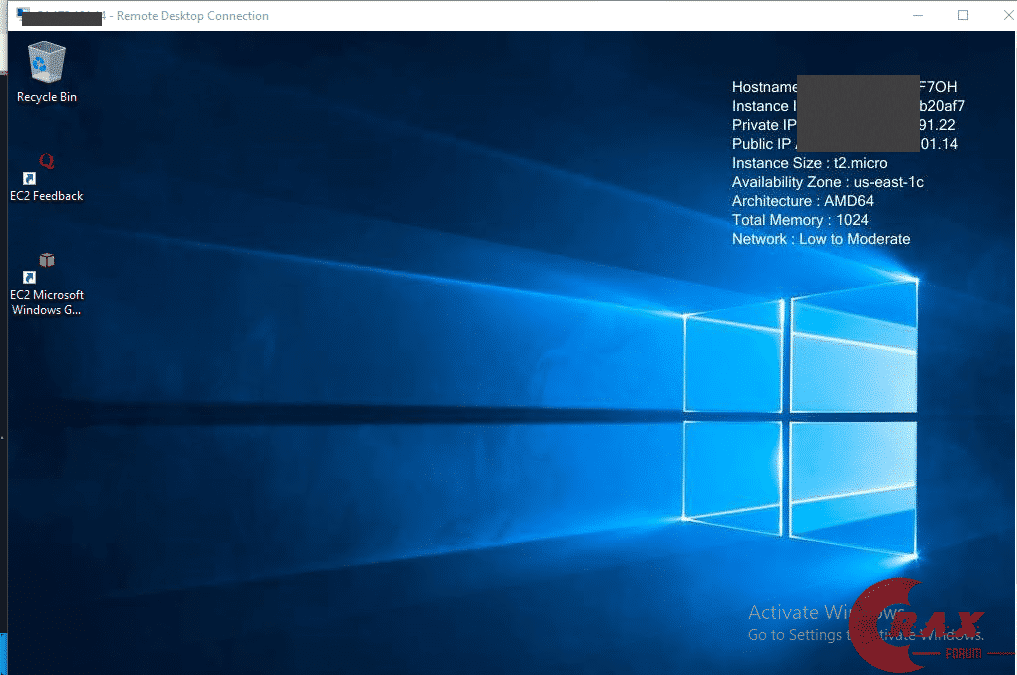Click the Remote Desktop Connection title bar icon
The image size is (1017, 675).
click(x=23, y=15)
